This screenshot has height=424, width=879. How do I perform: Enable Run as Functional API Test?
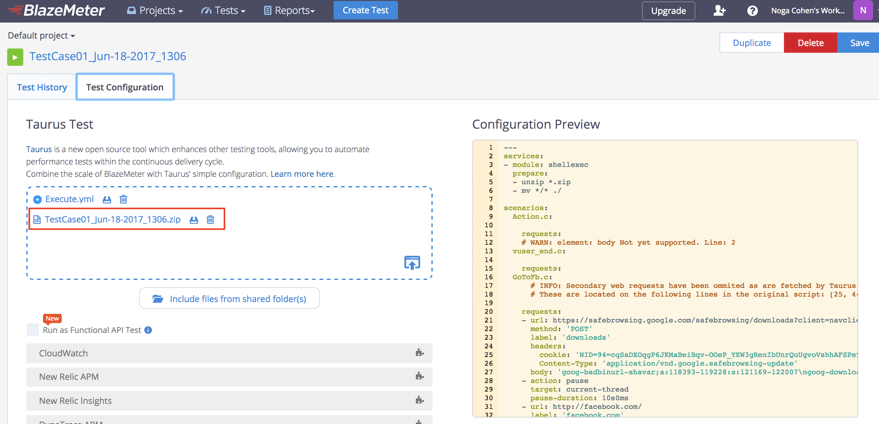tap(33, 330)
